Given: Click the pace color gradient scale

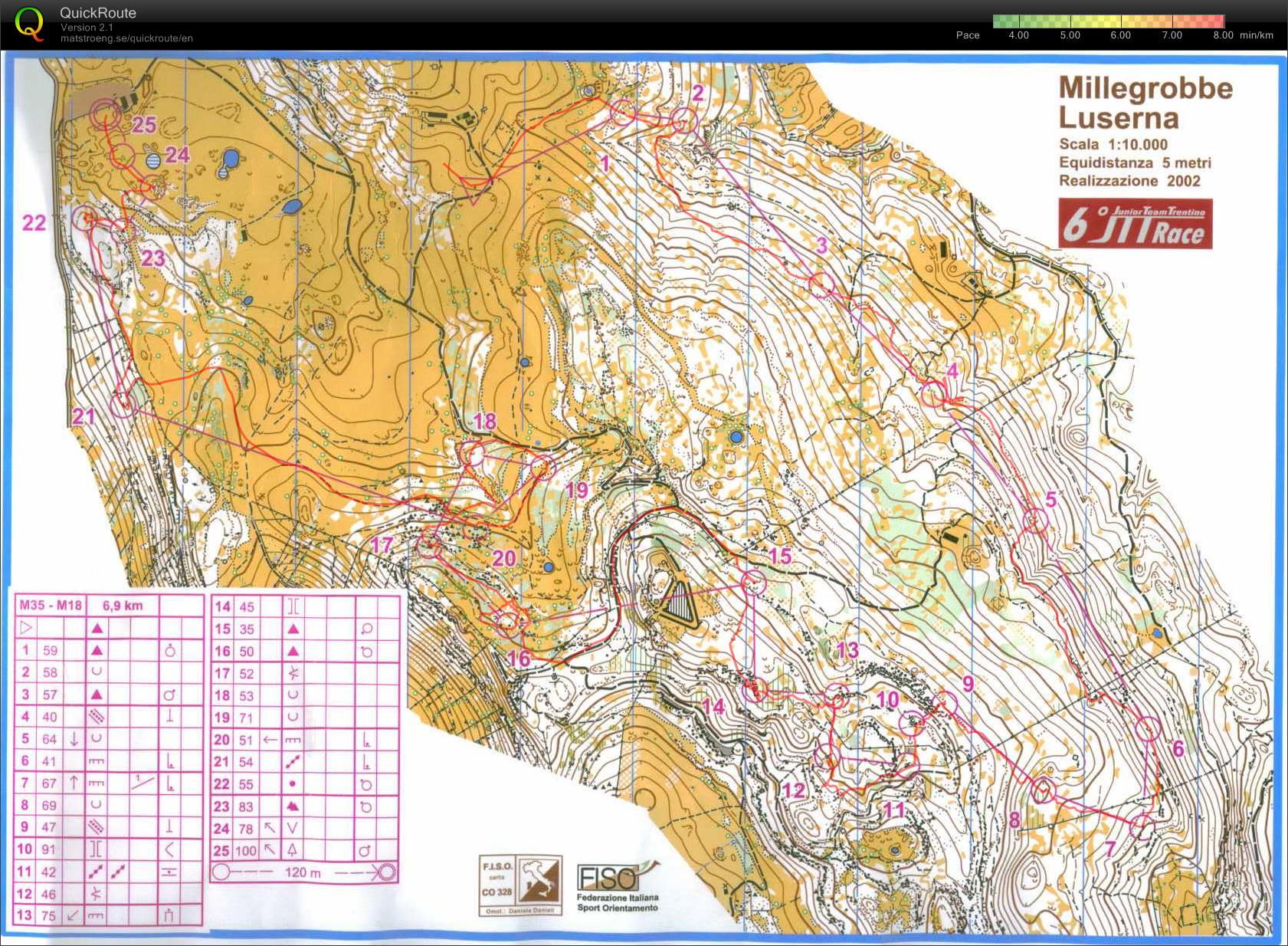Looking at the screenshot, I should 1108,21.
